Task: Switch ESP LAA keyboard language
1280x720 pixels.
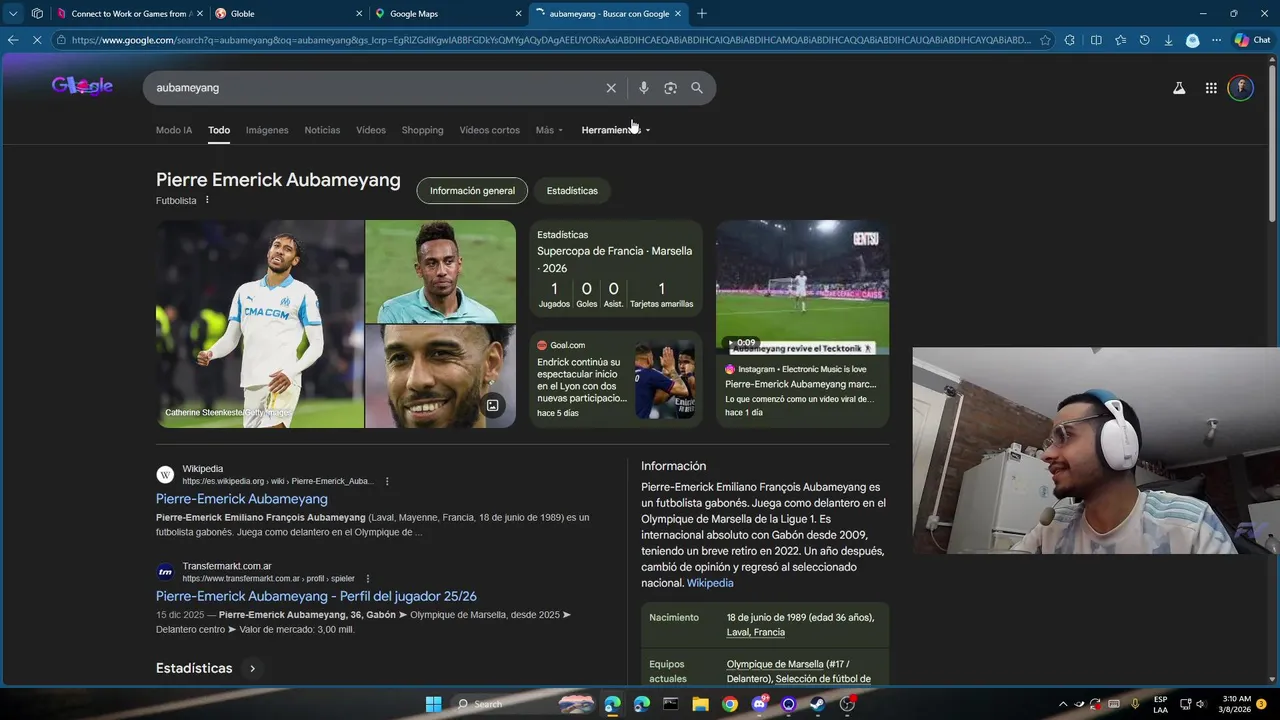Action: (x=1160, y=704)
